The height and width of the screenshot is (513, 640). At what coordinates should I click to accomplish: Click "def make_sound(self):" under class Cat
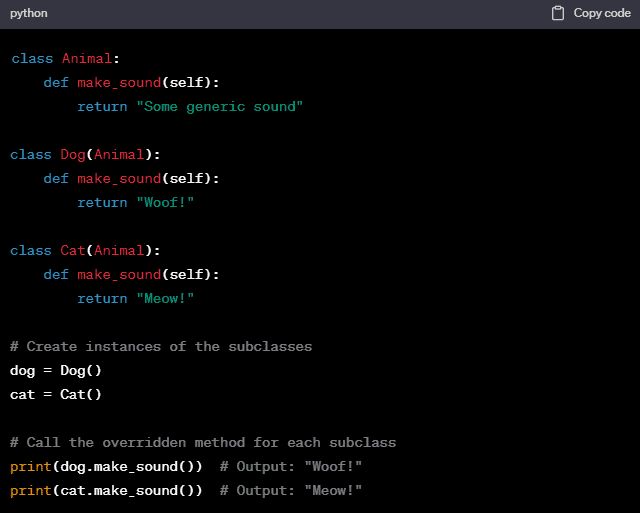[131, 274]
